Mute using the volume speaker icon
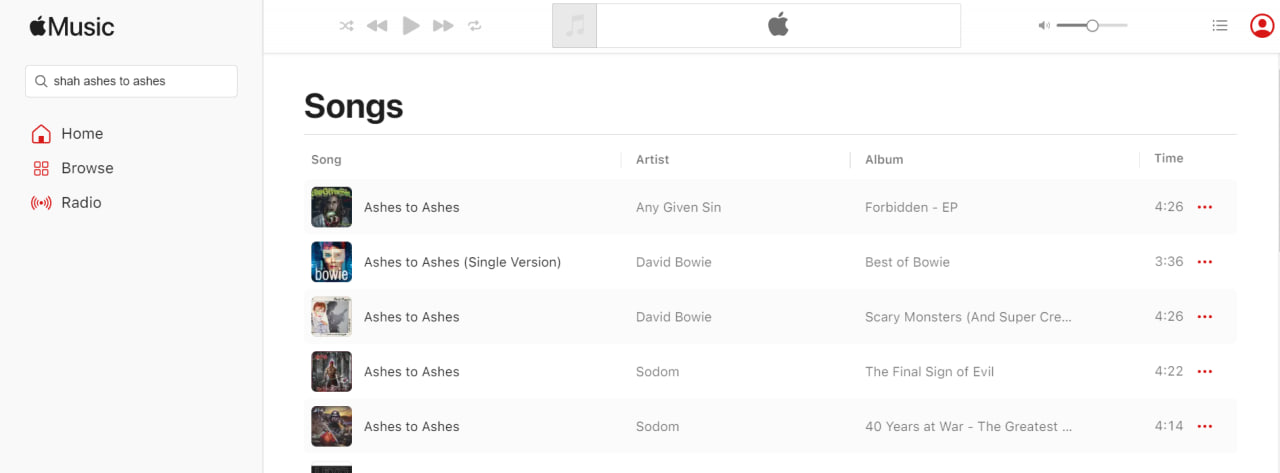This screenshot has height=473, width=1280. point(1044,26)
